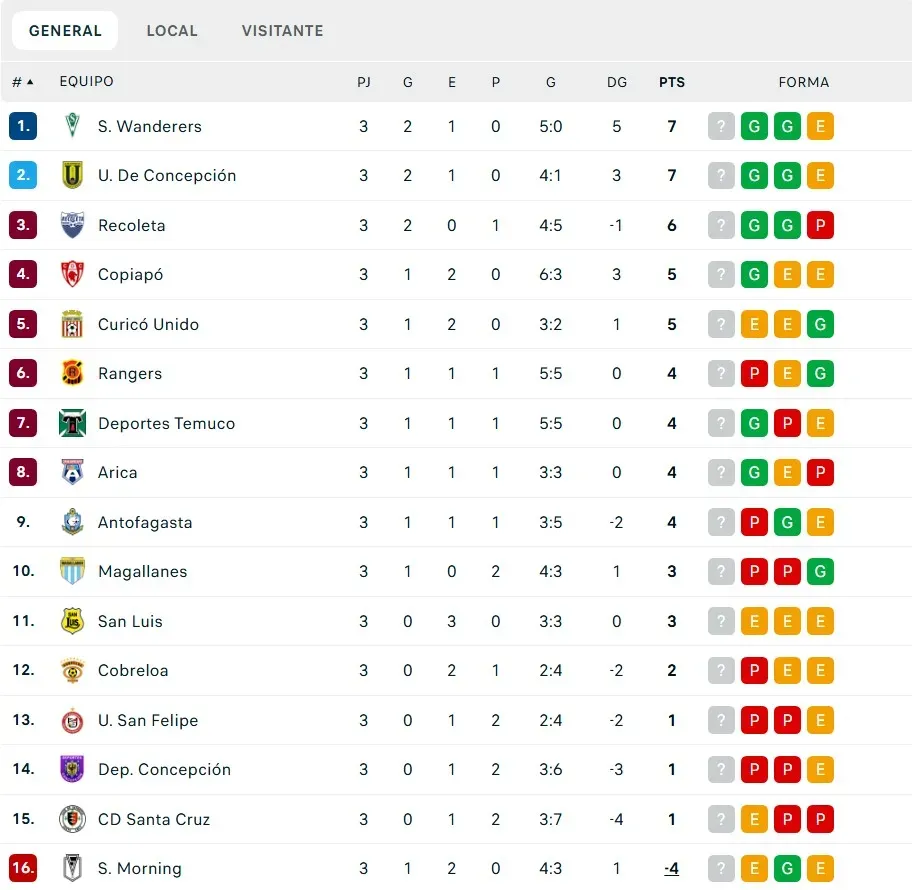Click the Copiapó team crest
The height and width of the screenshot is (890, 912).
(72, 274)
